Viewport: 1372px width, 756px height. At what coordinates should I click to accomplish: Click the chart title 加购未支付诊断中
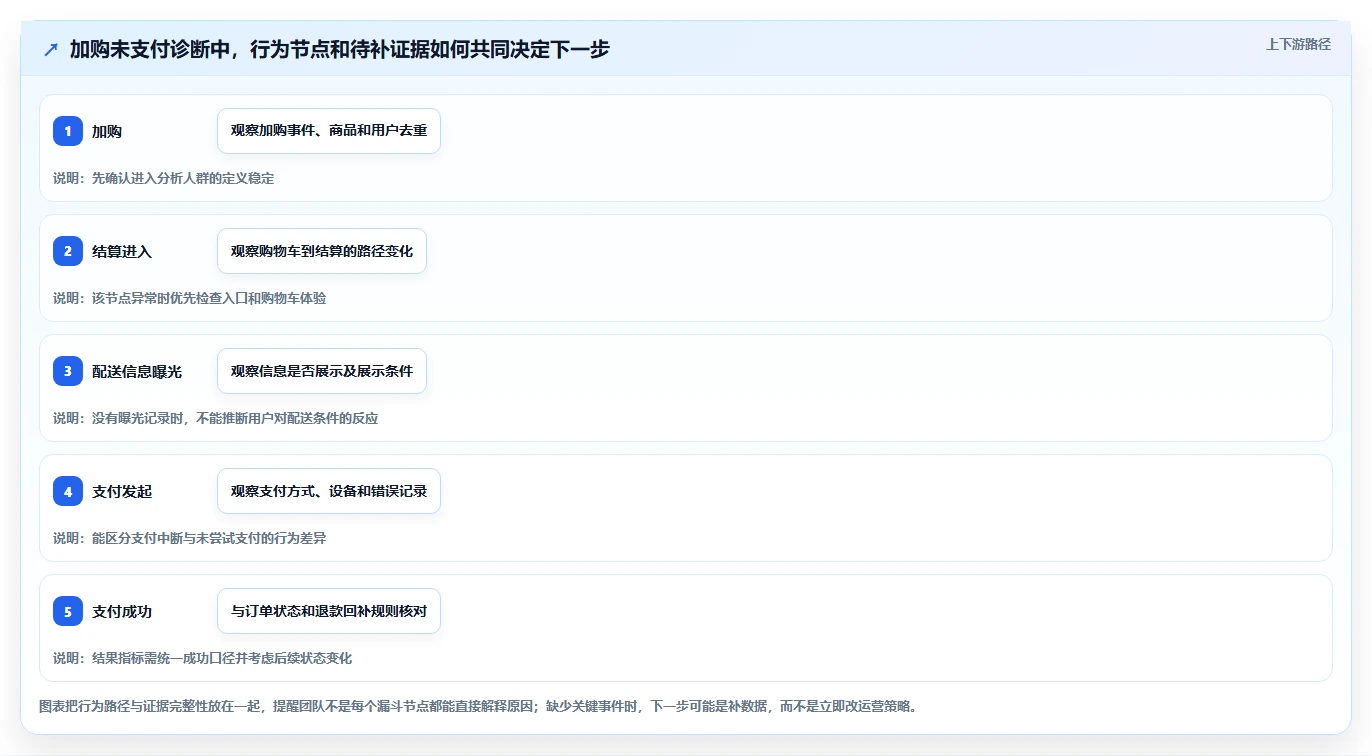coord(340,49)
